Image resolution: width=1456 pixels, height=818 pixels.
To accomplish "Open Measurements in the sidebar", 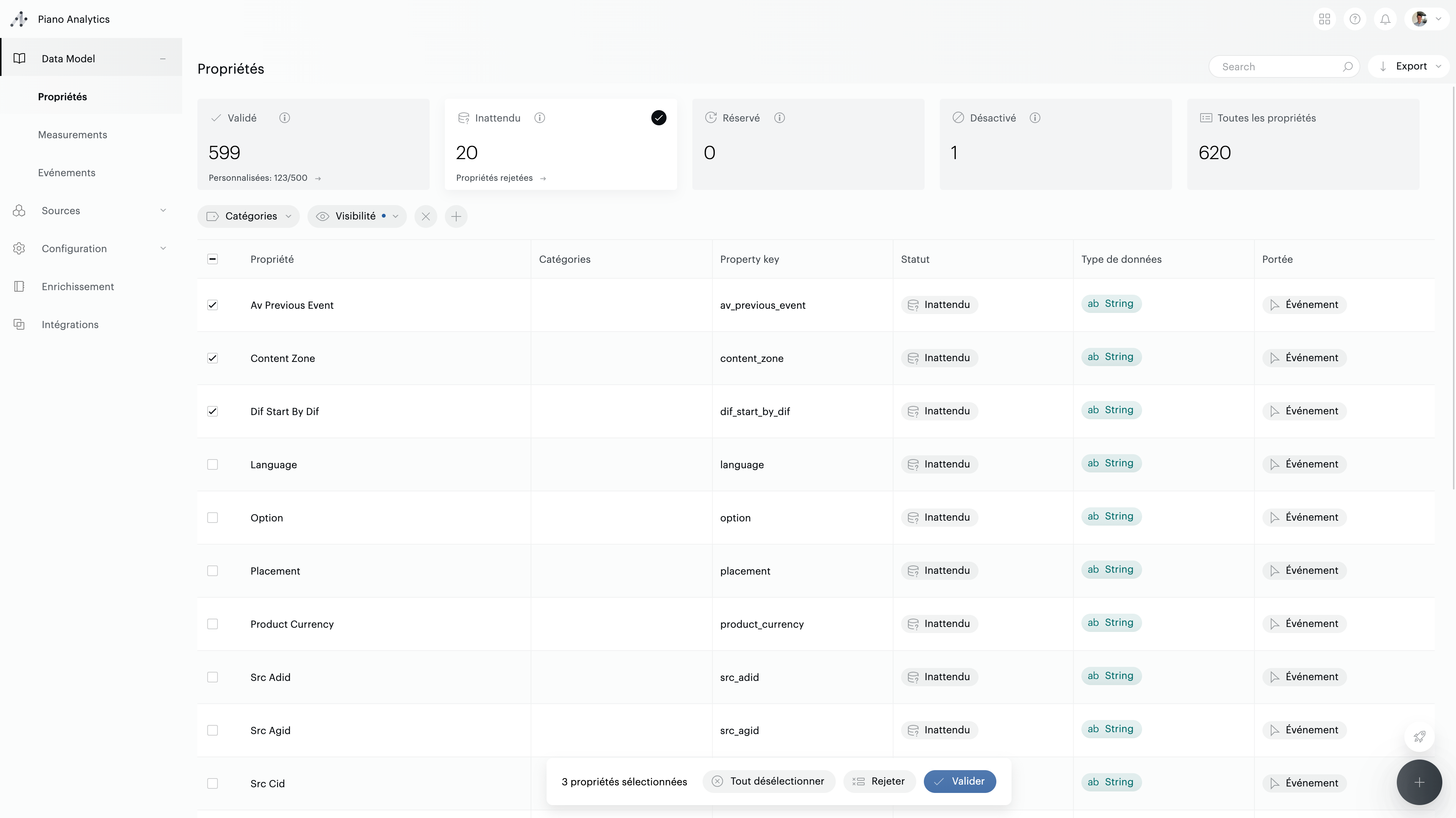I will (72, 135).
